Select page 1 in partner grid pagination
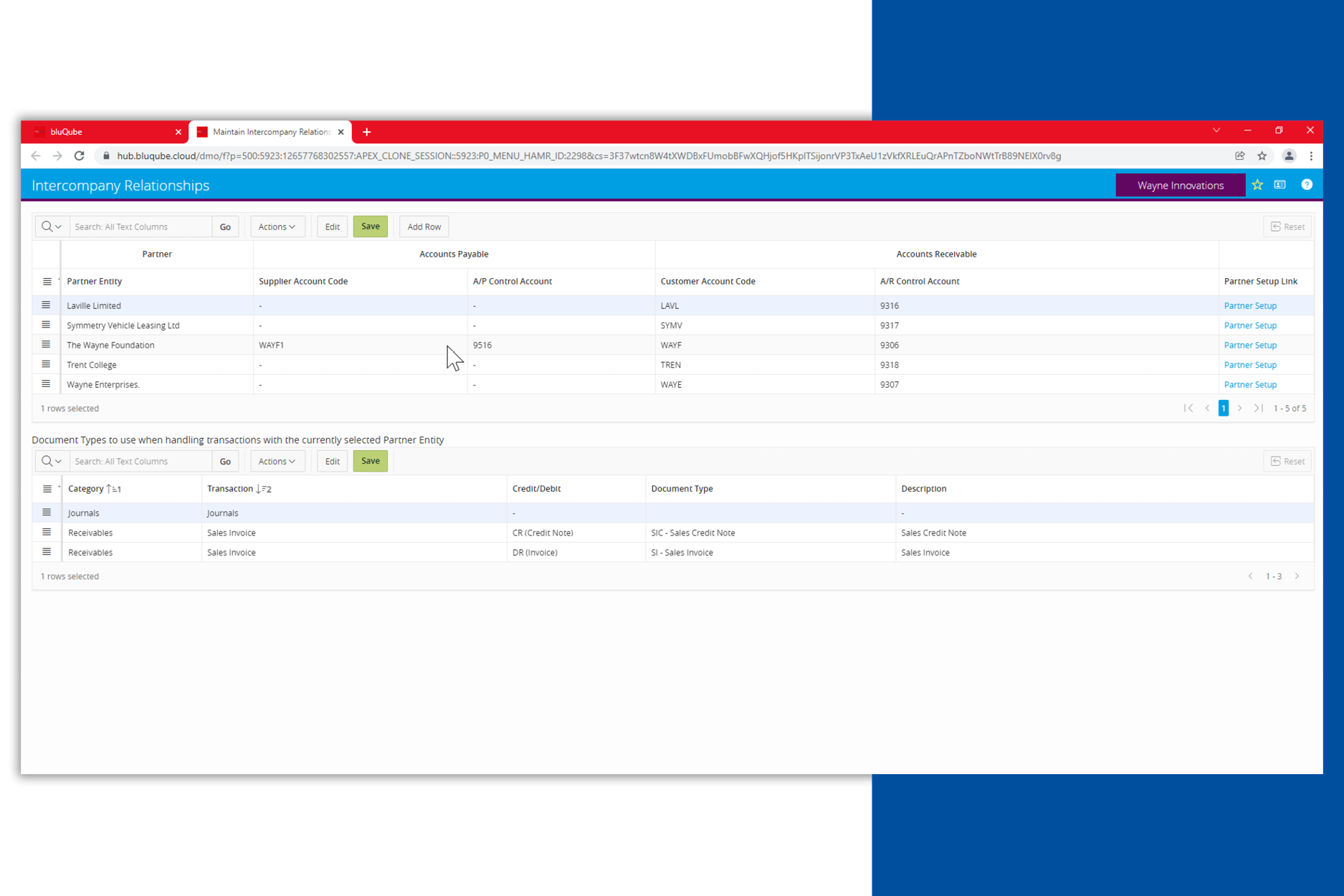This screenshot has height=896, width=1344. [1224, 408]
